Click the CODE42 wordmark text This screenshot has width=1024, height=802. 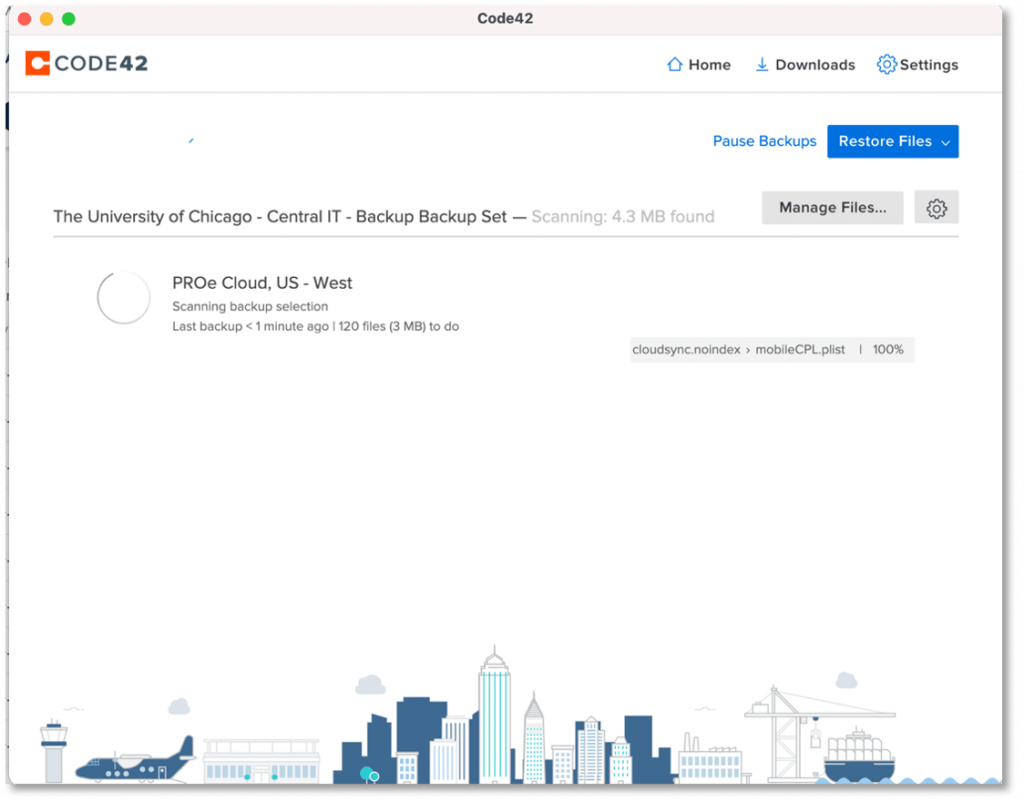(x=101, y=63)
